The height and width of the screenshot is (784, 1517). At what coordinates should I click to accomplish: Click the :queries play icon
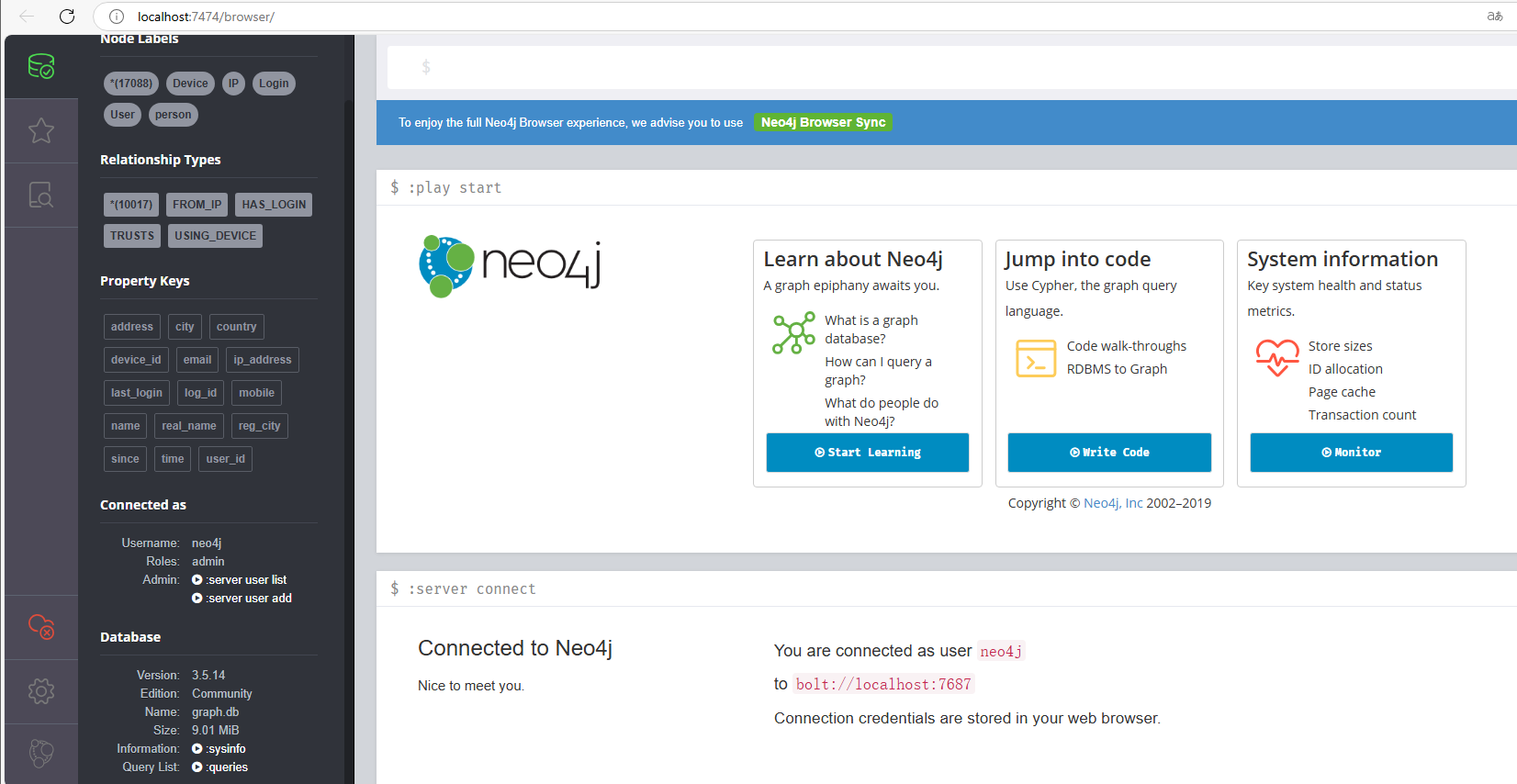tap(197, 767)
